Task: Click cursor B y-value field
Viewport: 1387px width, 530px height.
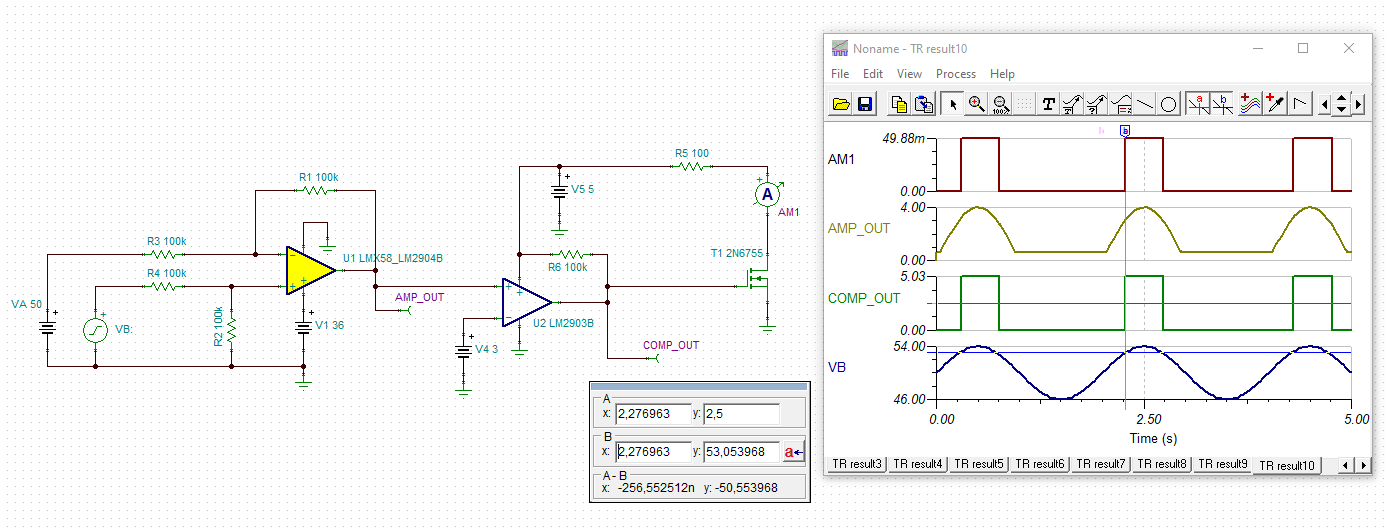Action: (741, 452)
